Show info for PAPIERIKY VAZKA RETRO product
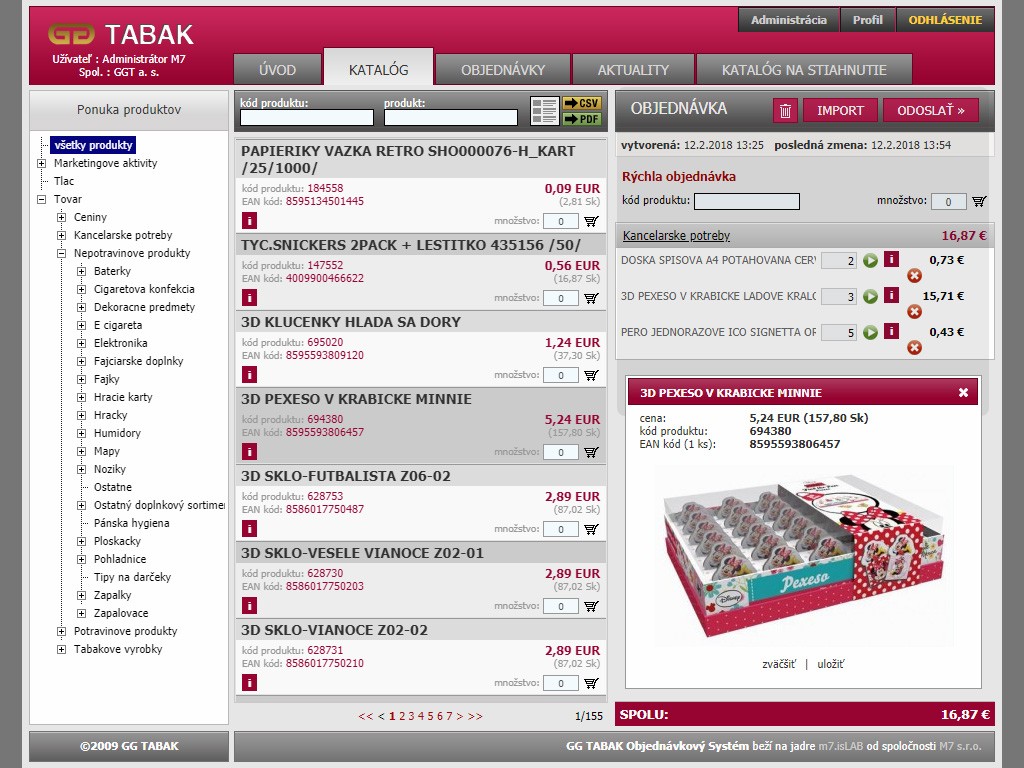 coord(249,221)
